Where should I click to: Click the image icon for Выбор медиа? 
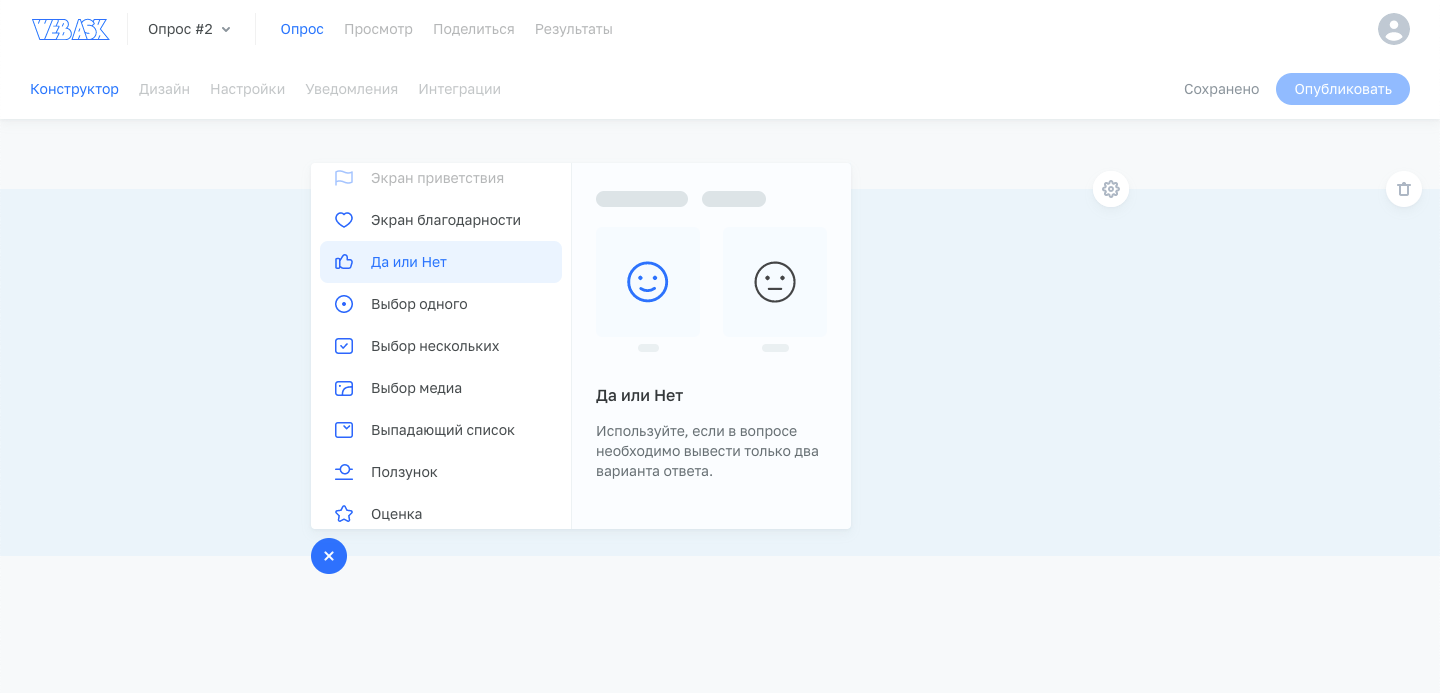tap(344, 388)
